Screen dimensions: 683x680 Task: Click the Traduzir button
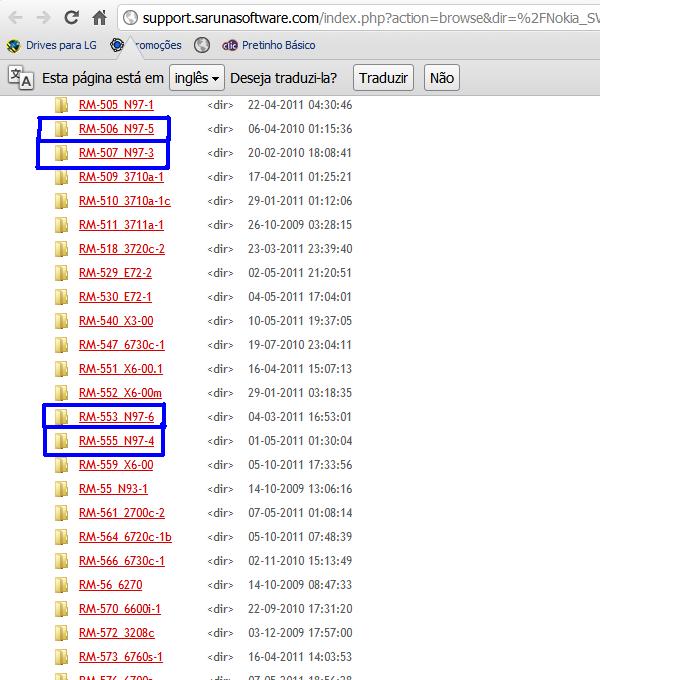[x=383, y=78]
